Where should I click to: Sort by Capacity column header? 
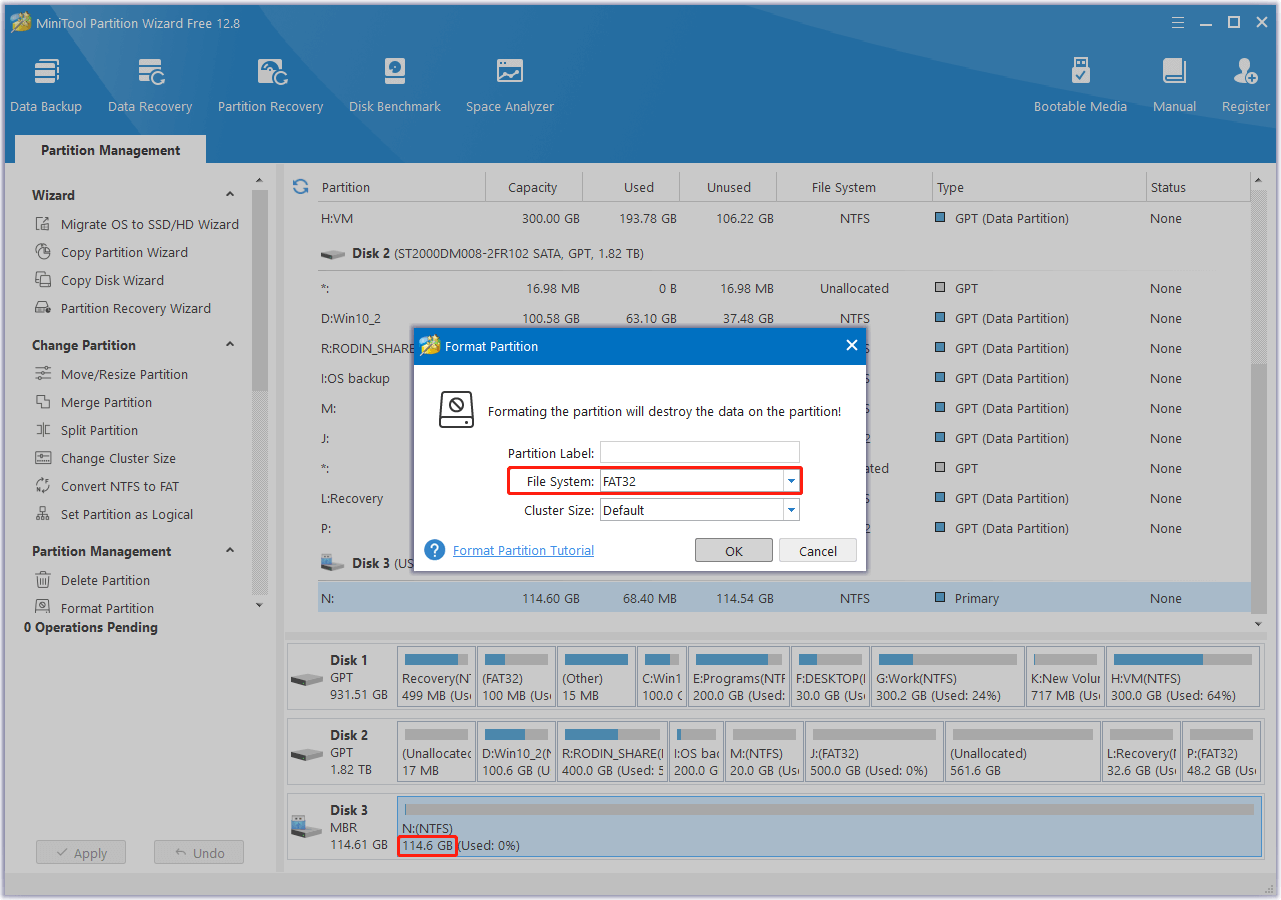[533, 187]
